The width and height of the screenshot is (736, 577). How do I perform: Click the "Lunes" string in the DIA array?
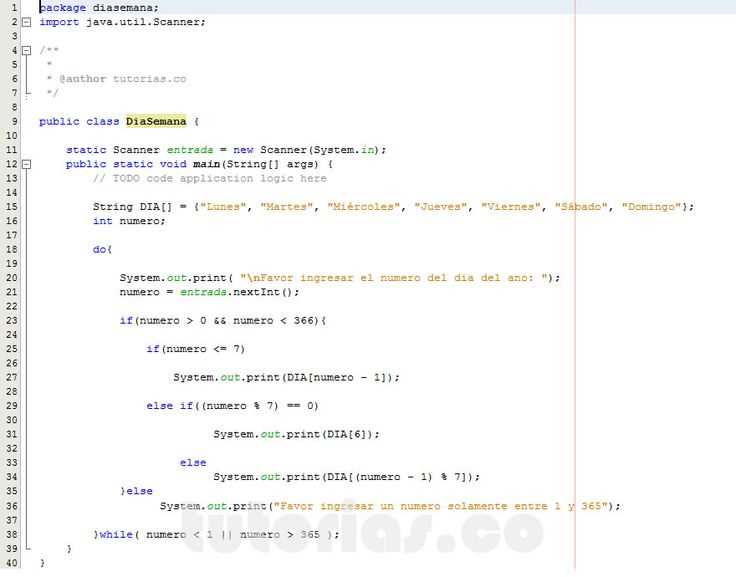coord(223,207)
